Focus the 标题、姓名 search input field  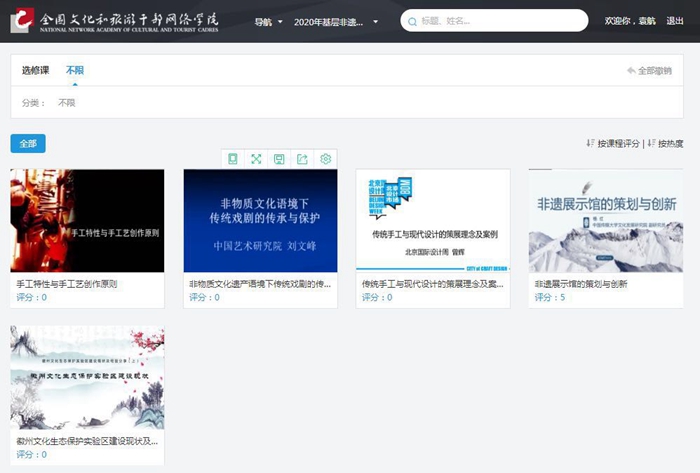point(500,21)
